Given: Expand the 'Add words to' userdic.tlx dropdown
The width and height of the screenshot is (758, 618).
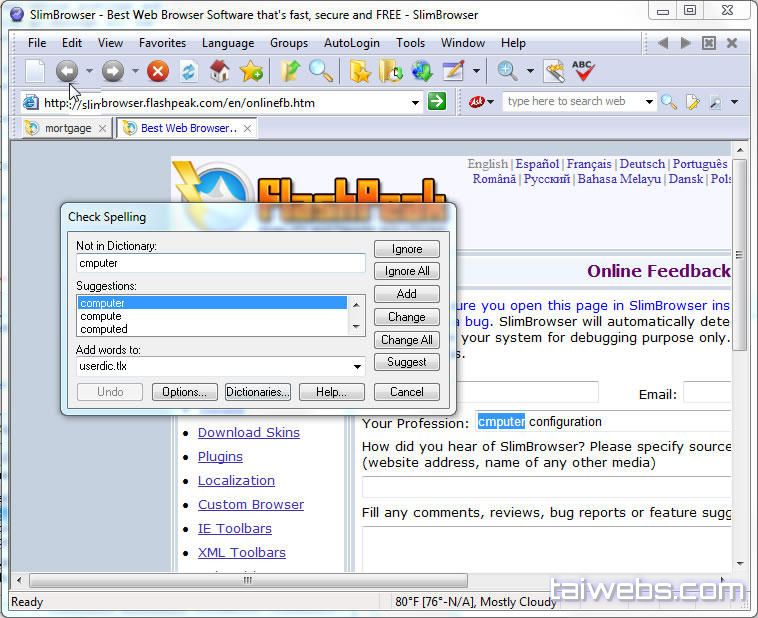Looking at the screenshot, I should pyautogui.click(x=358, y=367).
